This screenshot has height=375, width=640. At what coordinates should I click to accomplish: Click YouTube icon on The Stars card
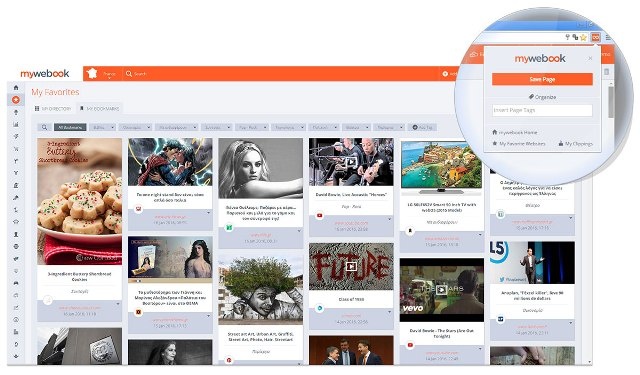410,345
